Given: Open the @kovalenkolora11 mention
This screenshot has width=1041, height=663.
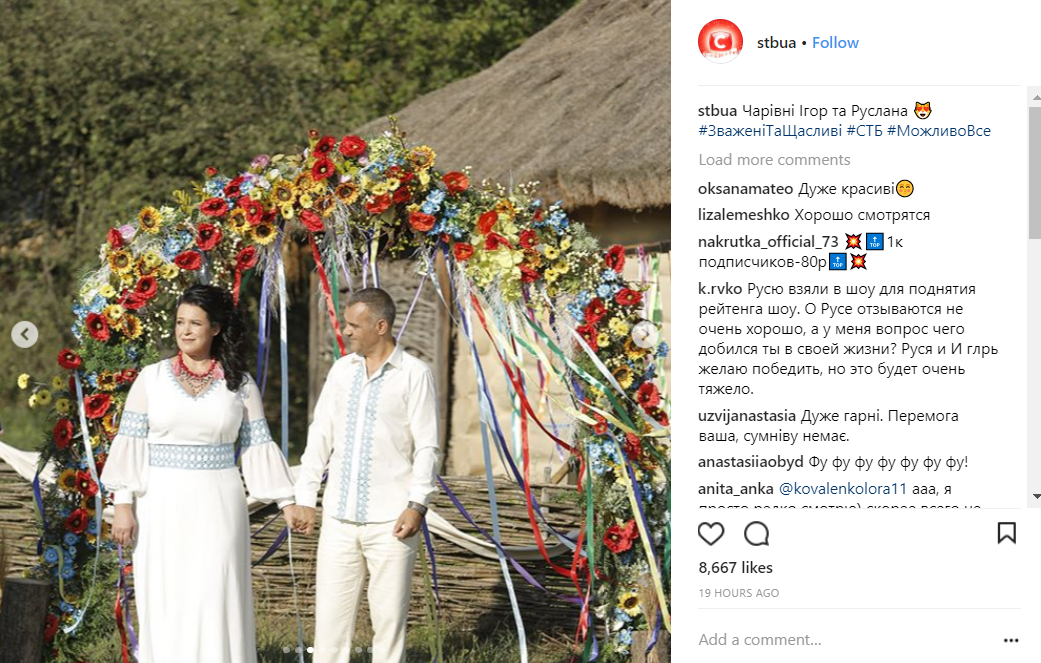Looking at the screenshot, I should (x=842, y=489).
